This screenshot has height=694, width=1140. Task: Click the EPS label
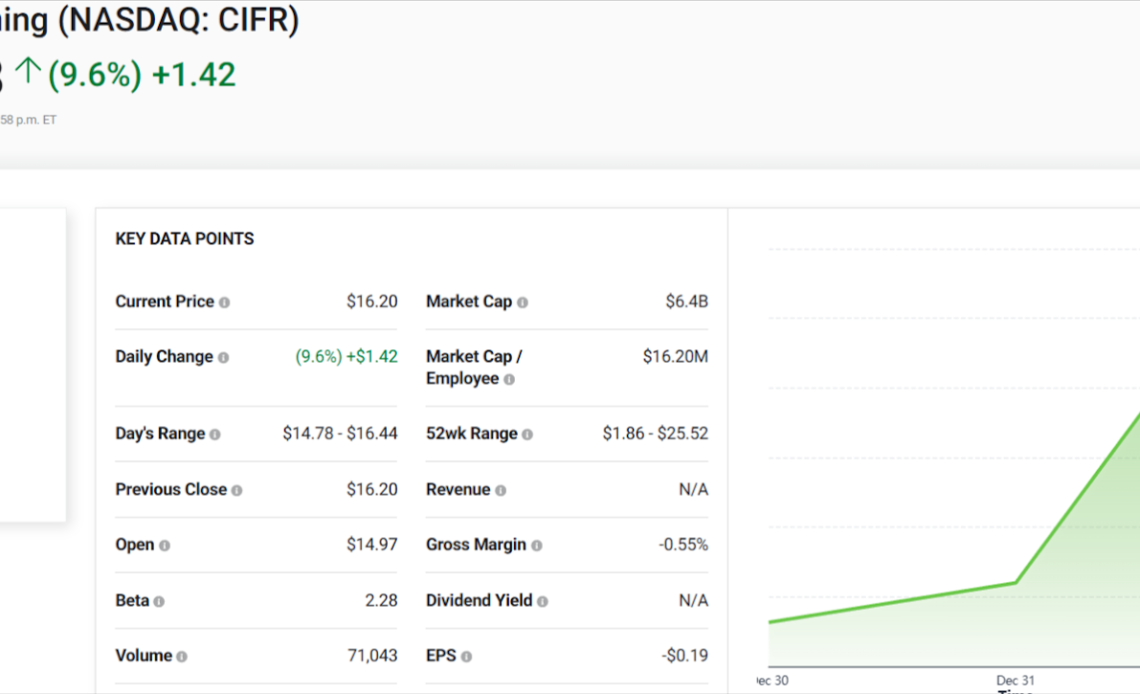pyautogui.click(x=441, y=656)
